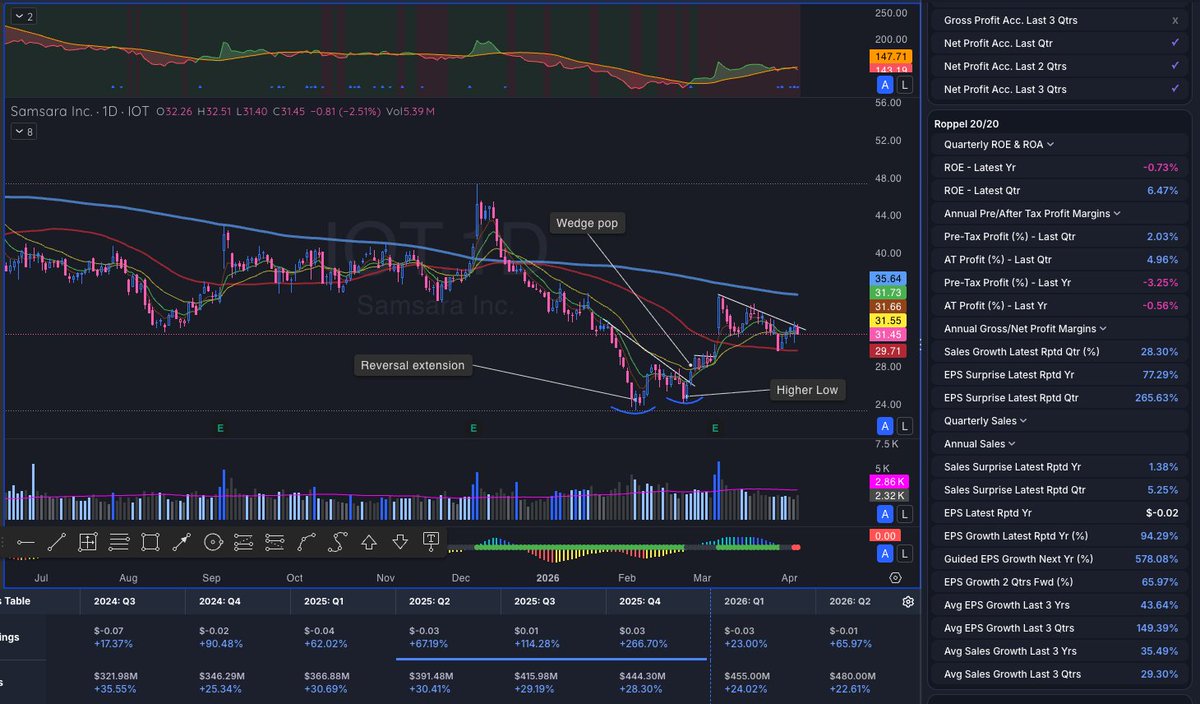The image size is (1200, 704).
Task: Toggle log scale L on top indicator pane
Action: 905,87
